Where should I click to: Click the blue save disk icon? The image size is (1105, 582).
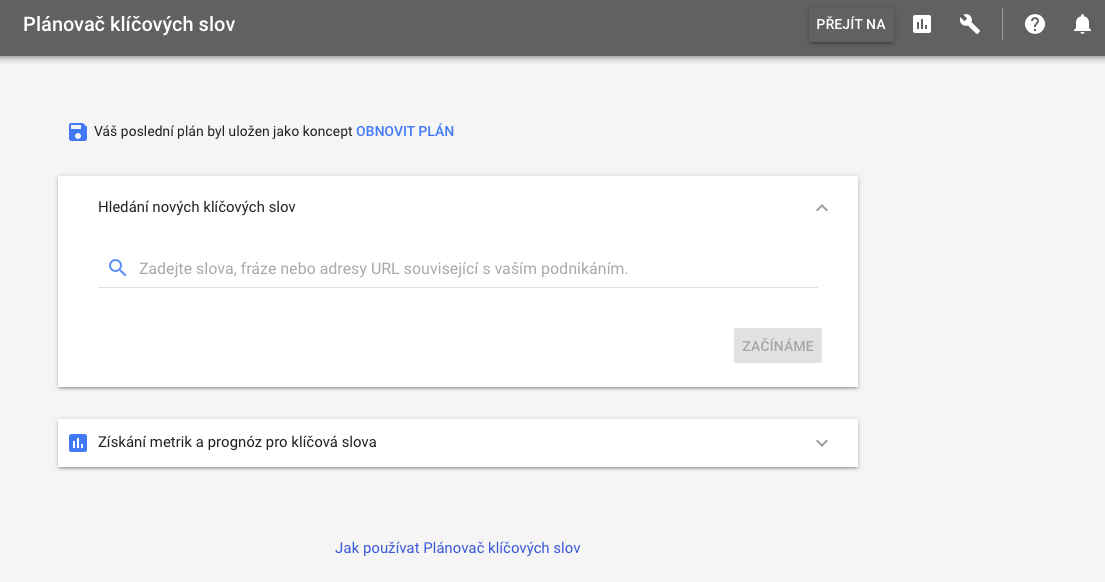click(78, 132)
